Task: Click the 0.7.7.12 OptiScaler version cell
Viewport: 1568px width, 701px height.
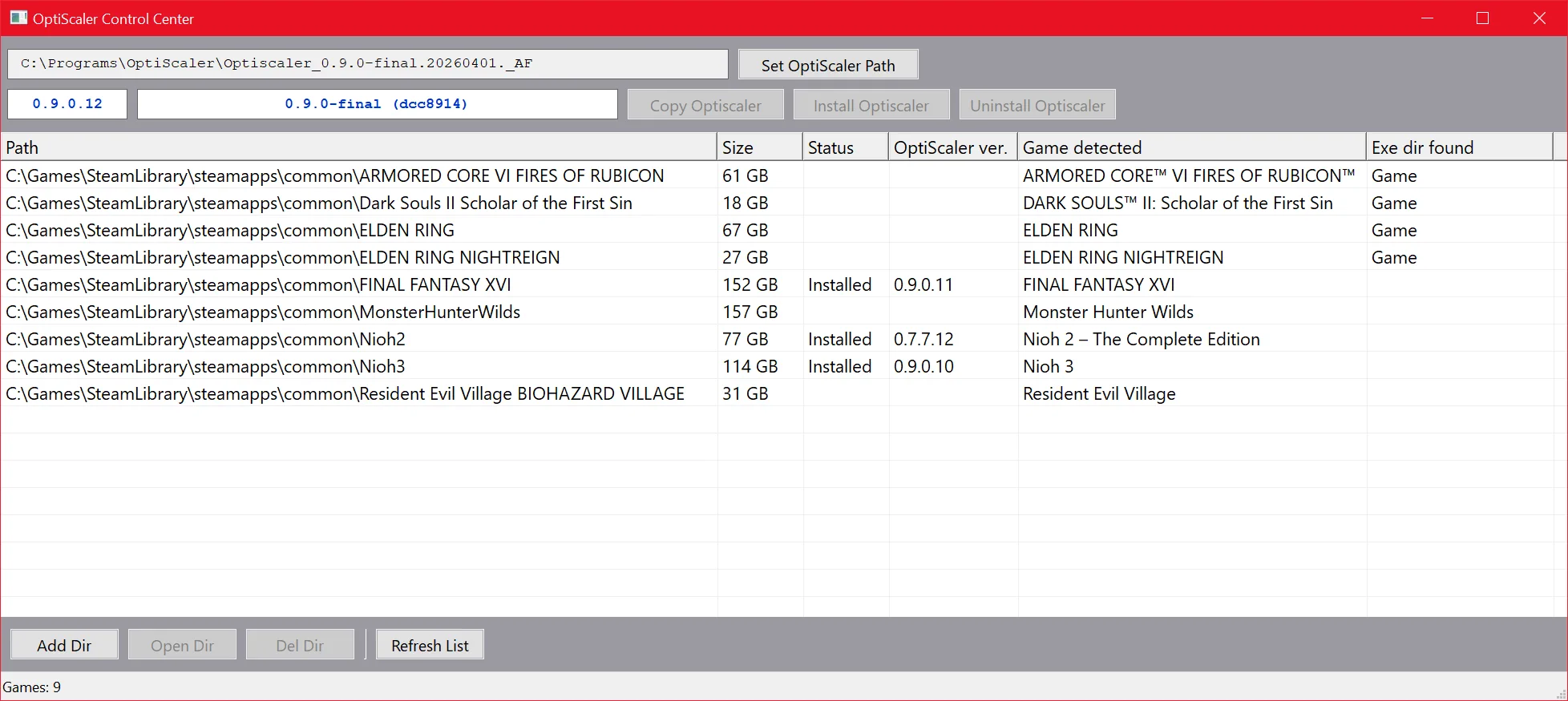Action: (x=923, y=339)
